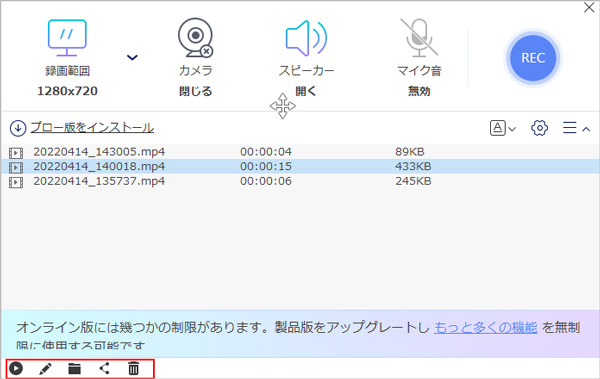Click the 開く speaker status
Viewport: 600px width, 379px height.
306,91
